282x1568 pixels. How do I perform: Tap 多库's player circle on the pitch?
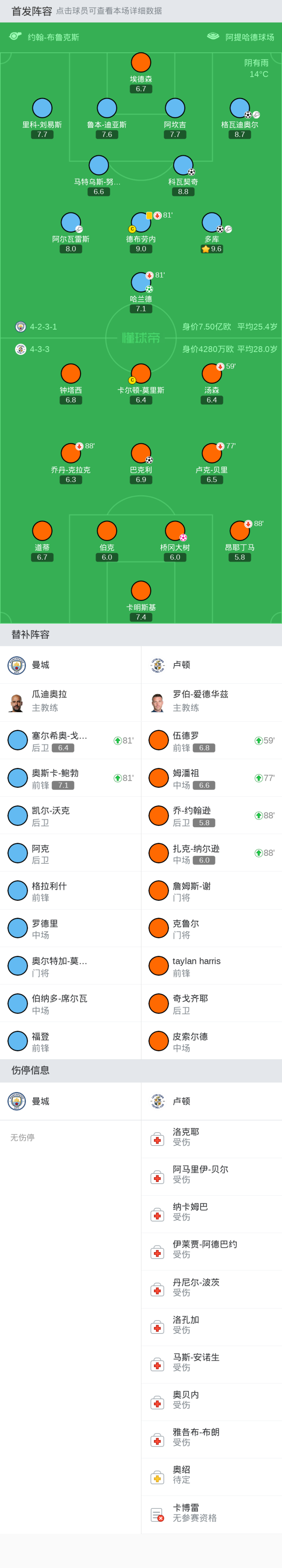tap(211, 222)
